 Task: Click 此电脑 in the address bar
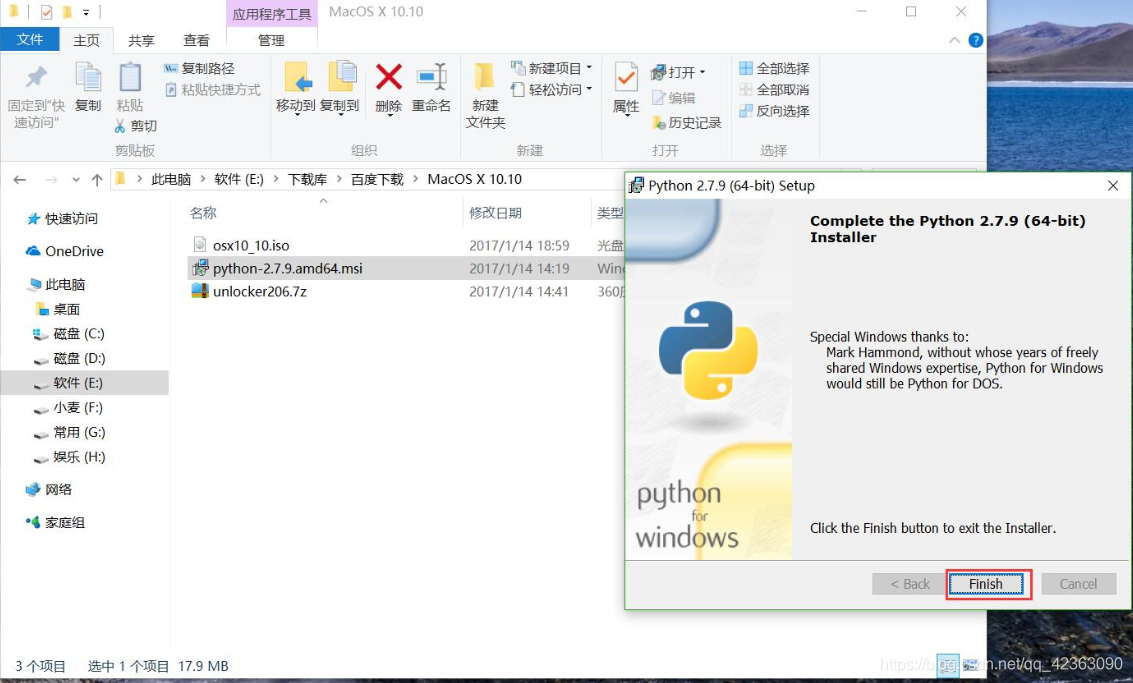(x=171, y=179)
